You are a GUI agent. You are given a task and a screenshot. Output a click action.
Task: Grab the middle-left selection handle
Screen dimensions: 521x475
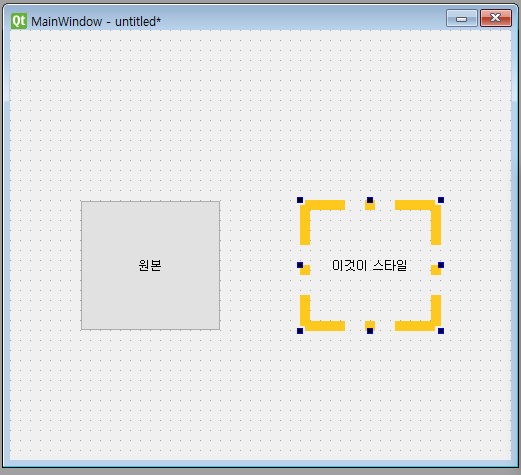(300, 265)
